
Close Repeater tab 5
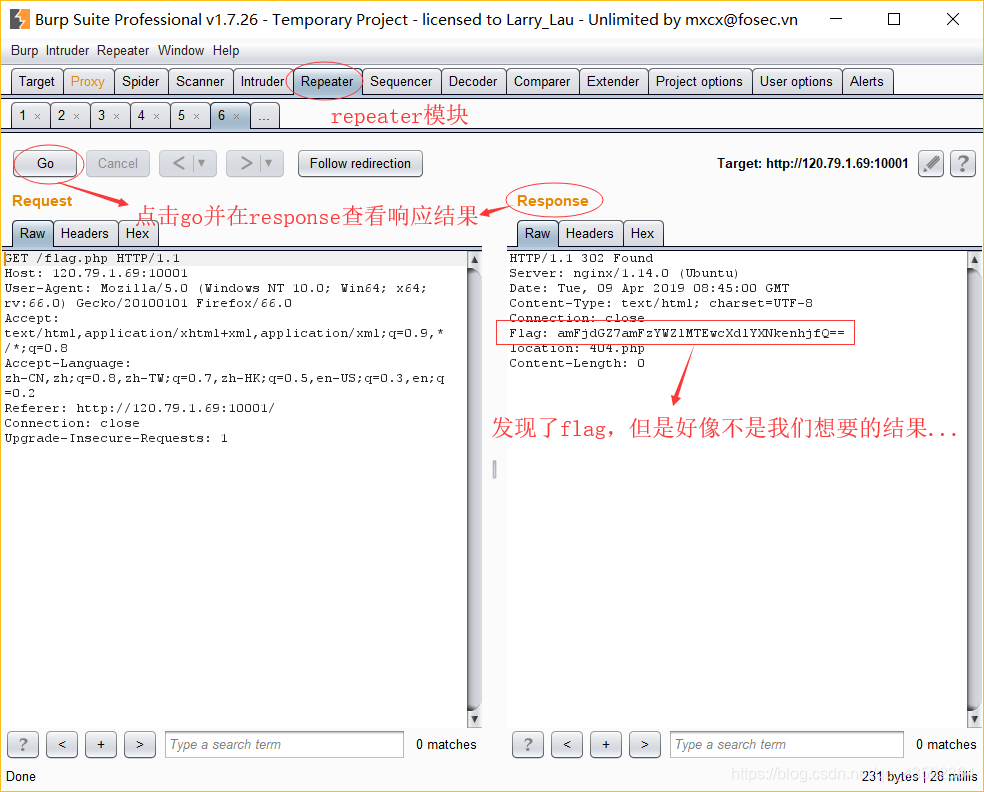[196, 116]
